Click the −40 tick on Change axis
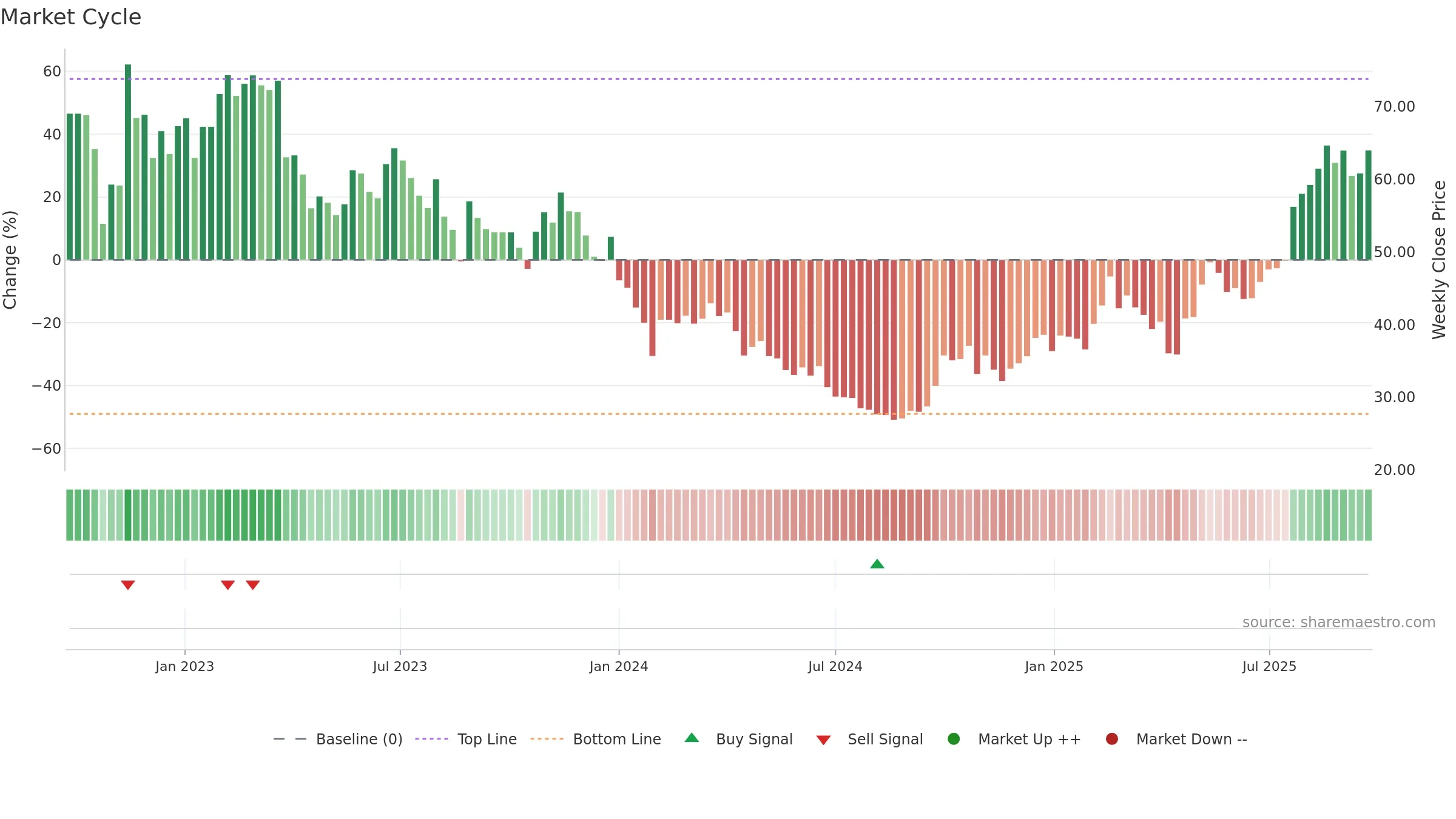This screenshot has height=819, width=1456. [47, 386]
